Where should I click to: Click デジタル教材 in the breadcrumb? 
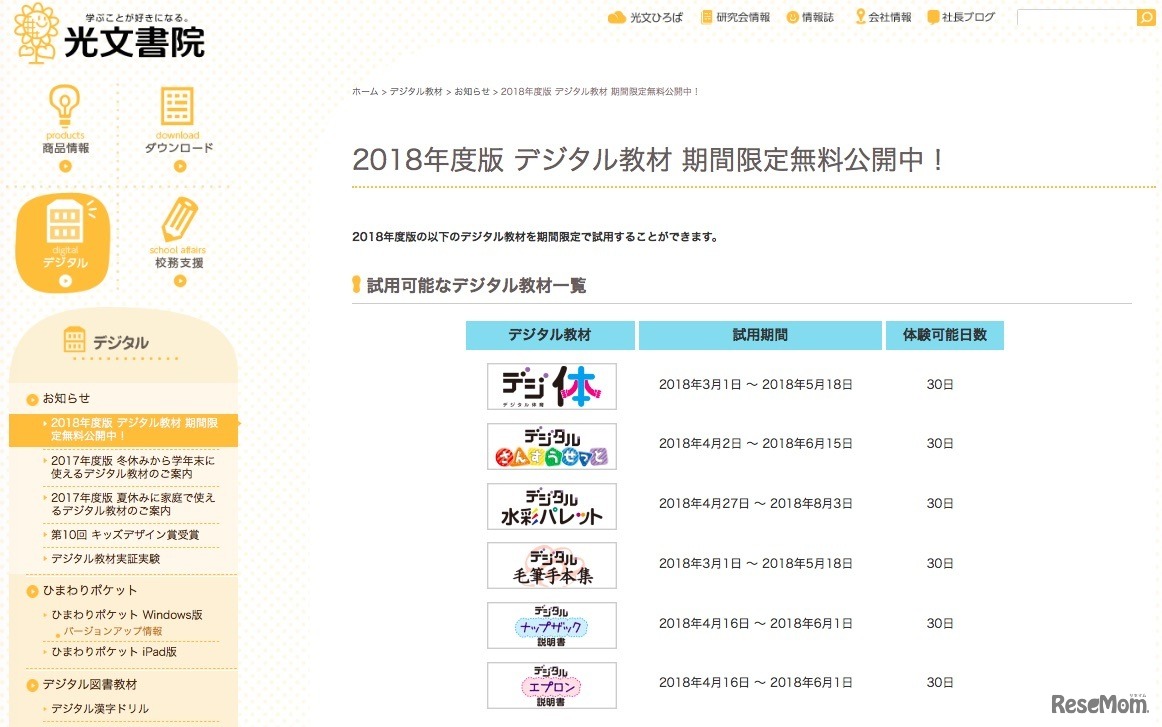pos(416,92)
